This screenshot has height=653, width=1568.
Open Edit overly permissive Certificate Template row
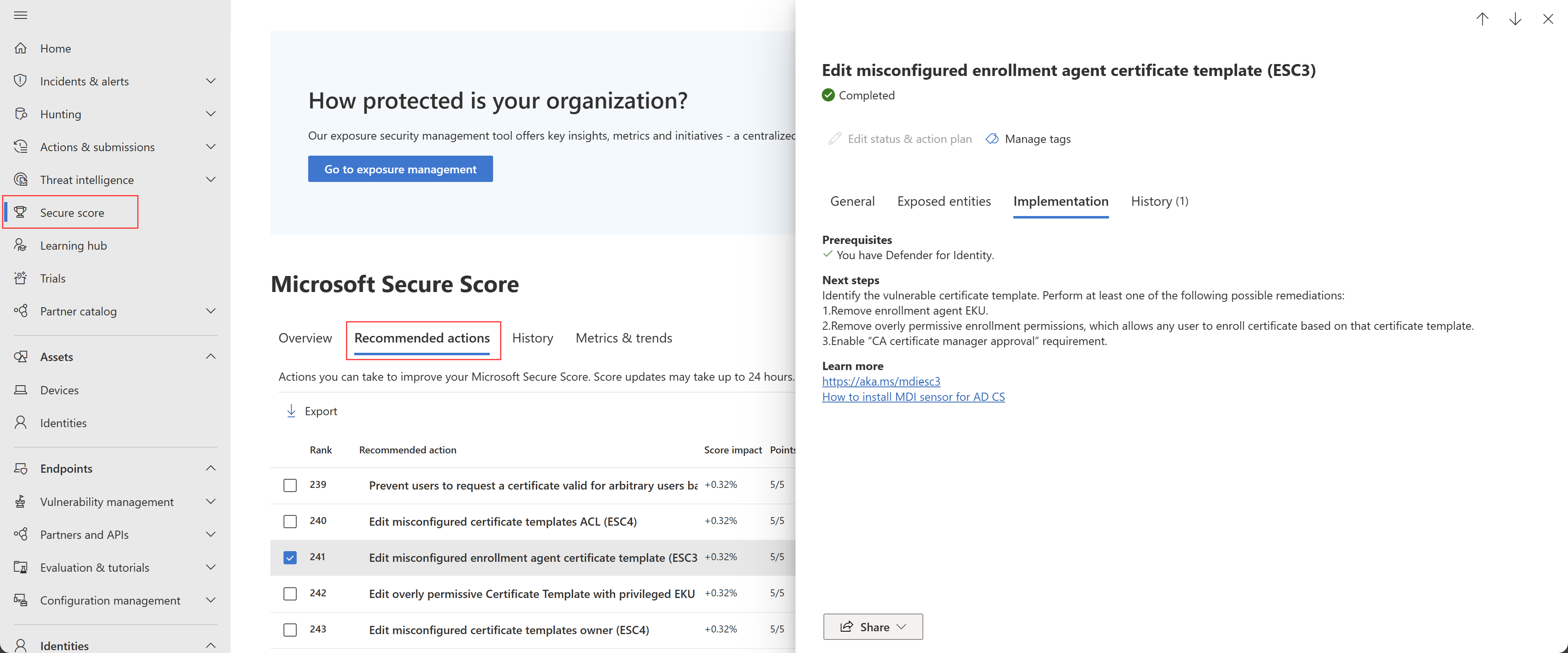click(x=532, y=593)
